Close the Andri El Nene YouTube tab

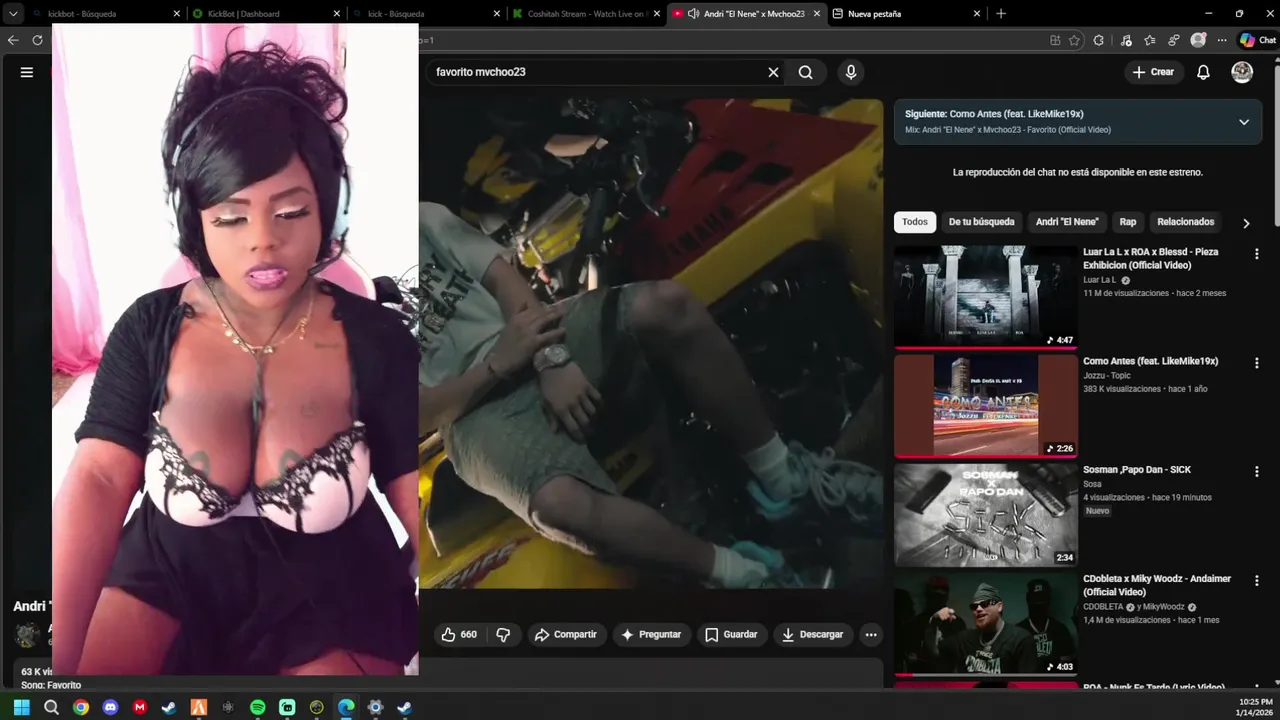pyautogui.click(x=817, y=14)
